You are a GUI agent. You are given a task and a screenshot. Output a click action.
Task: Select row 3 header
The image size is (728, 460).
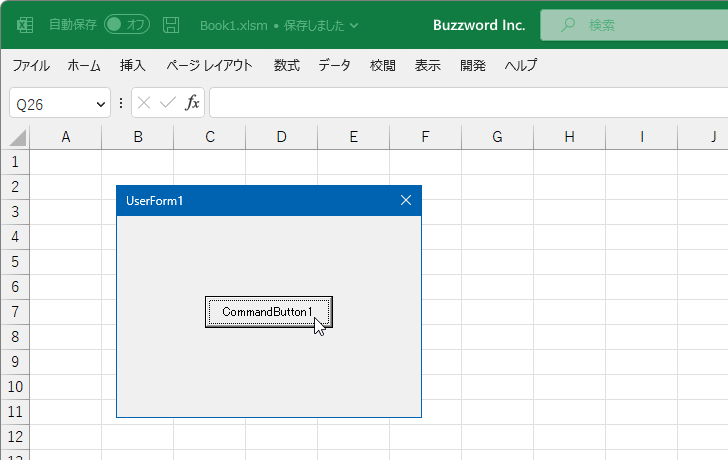pyautogui.click(x=15, y=212)
